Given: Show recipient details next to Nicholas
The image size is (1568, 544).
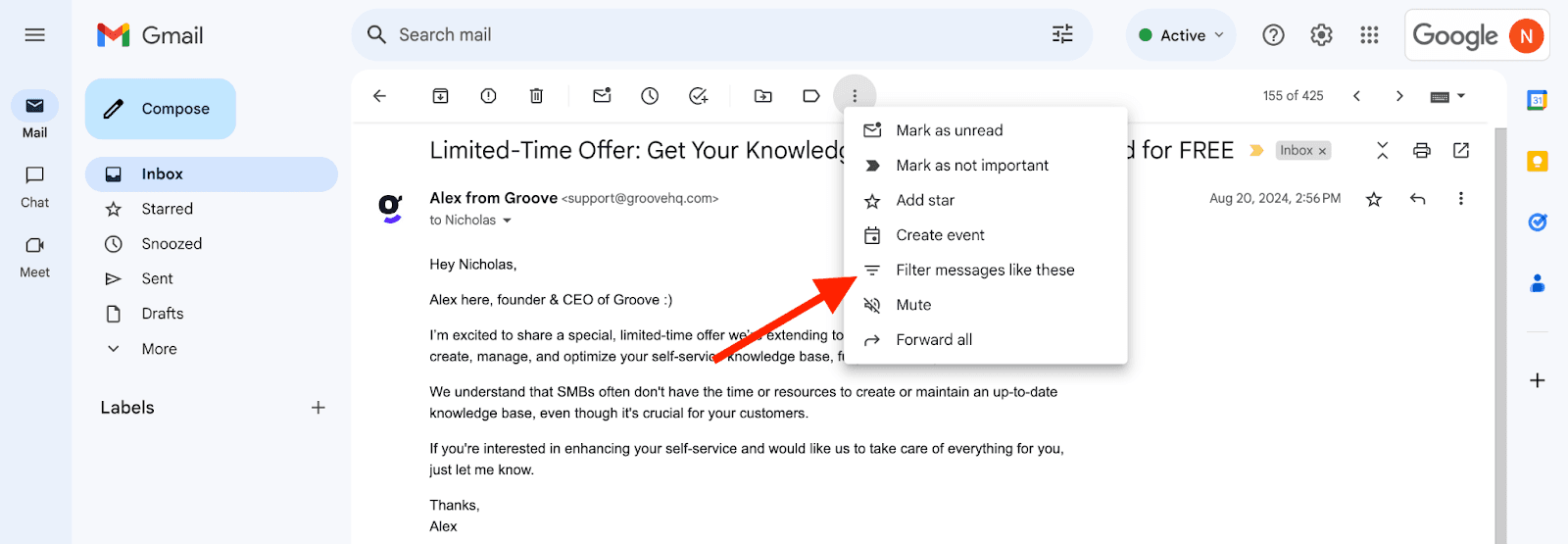Looking at the screenshot, I should [x=507, y=221].
